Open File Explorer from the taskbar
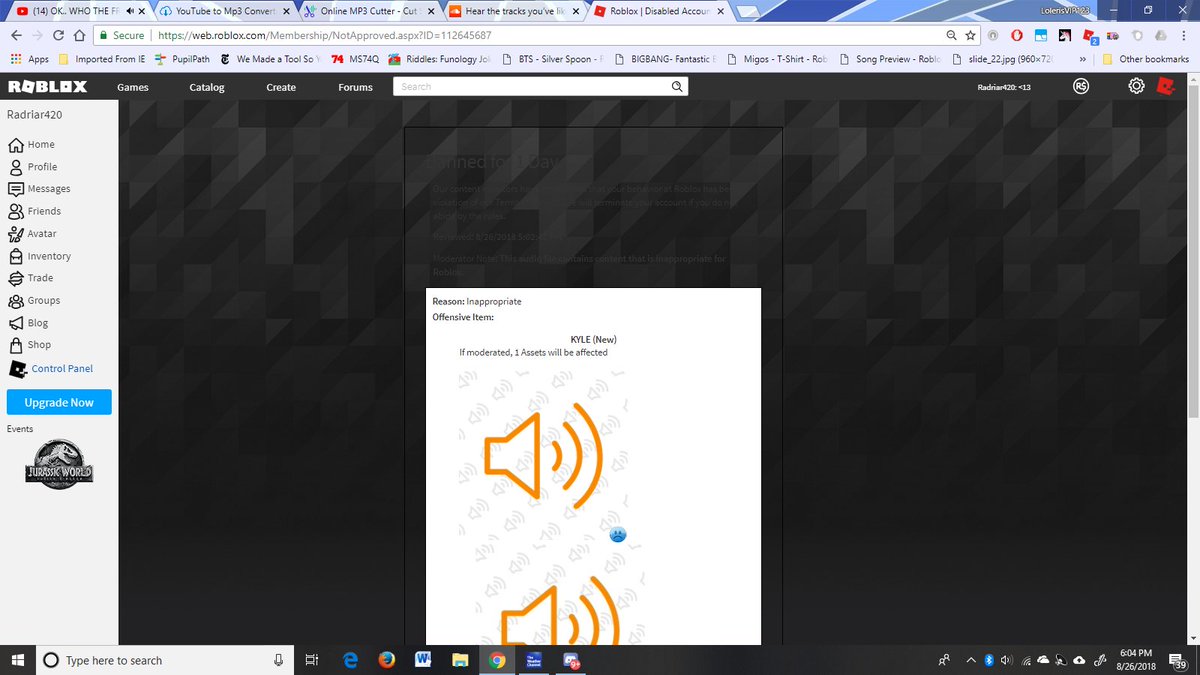 point(459,660)
